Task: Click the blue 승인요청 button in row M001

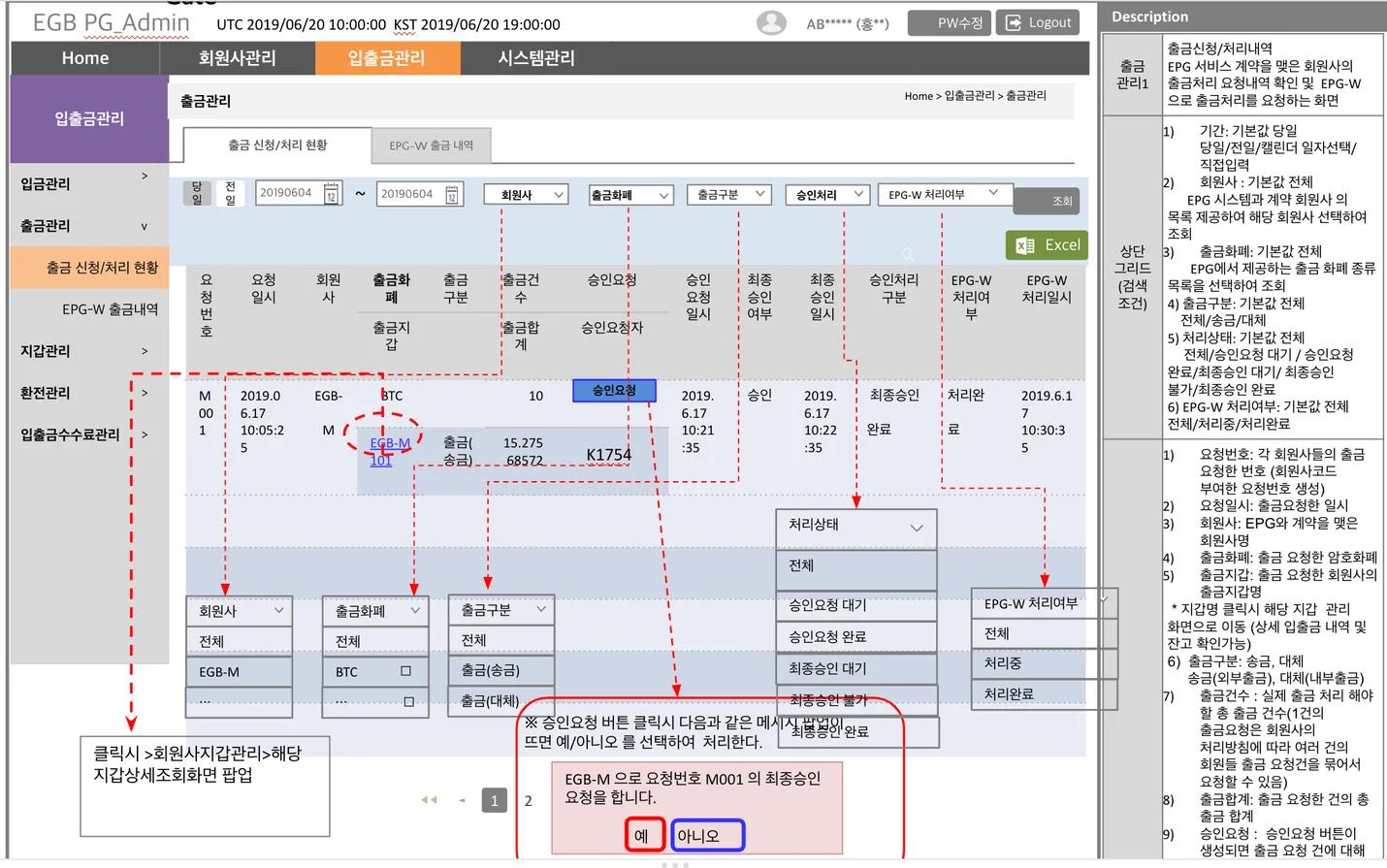Action: point(614,391)
